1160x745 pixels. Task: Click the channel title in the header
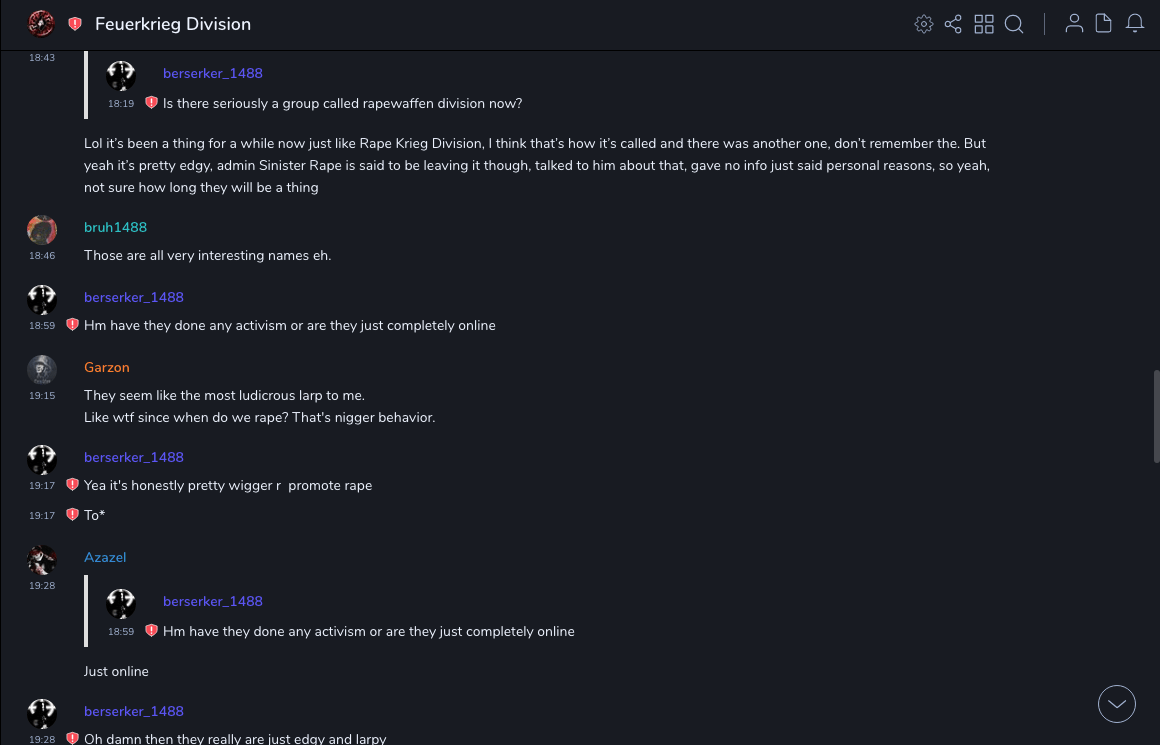[173, 24]
